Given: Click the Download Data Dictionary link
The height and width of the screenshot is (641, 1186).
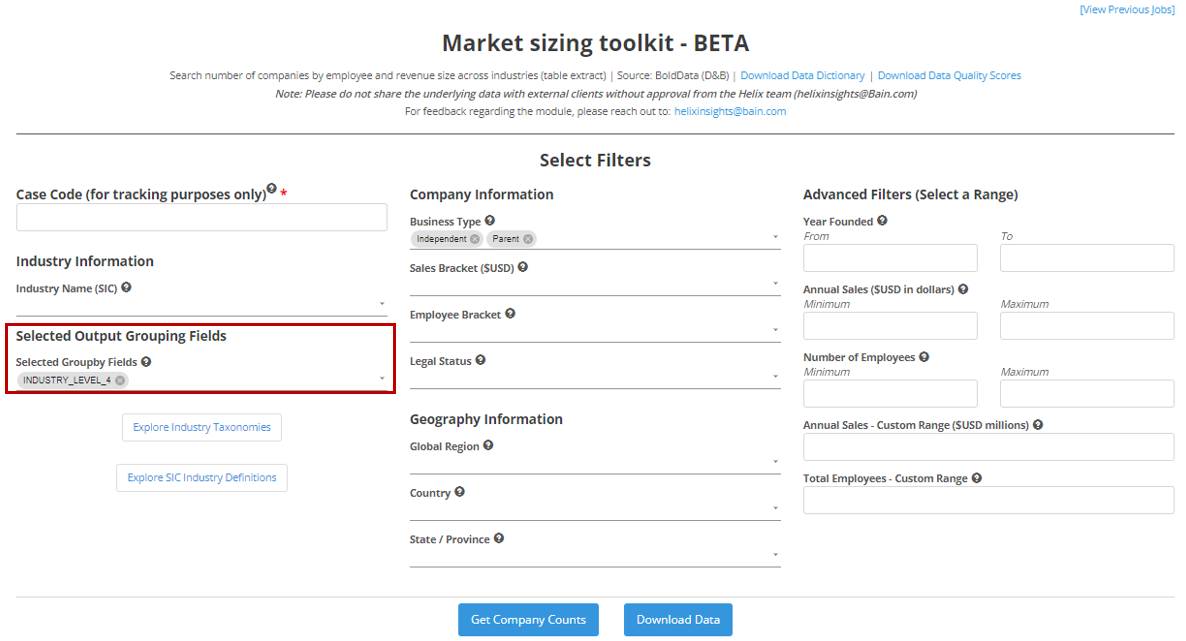Looking at the screenshot, I should tap(802, 76).
